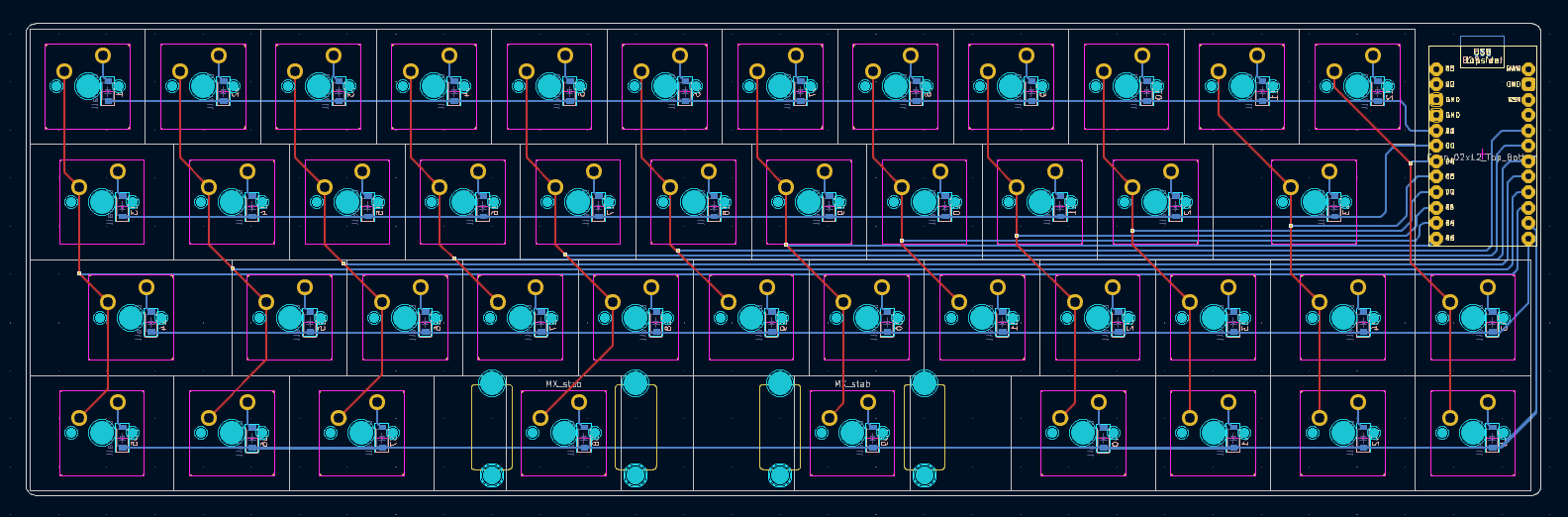
Task: Click center hole of top-left switch footprint
Action: coord(87,86)
